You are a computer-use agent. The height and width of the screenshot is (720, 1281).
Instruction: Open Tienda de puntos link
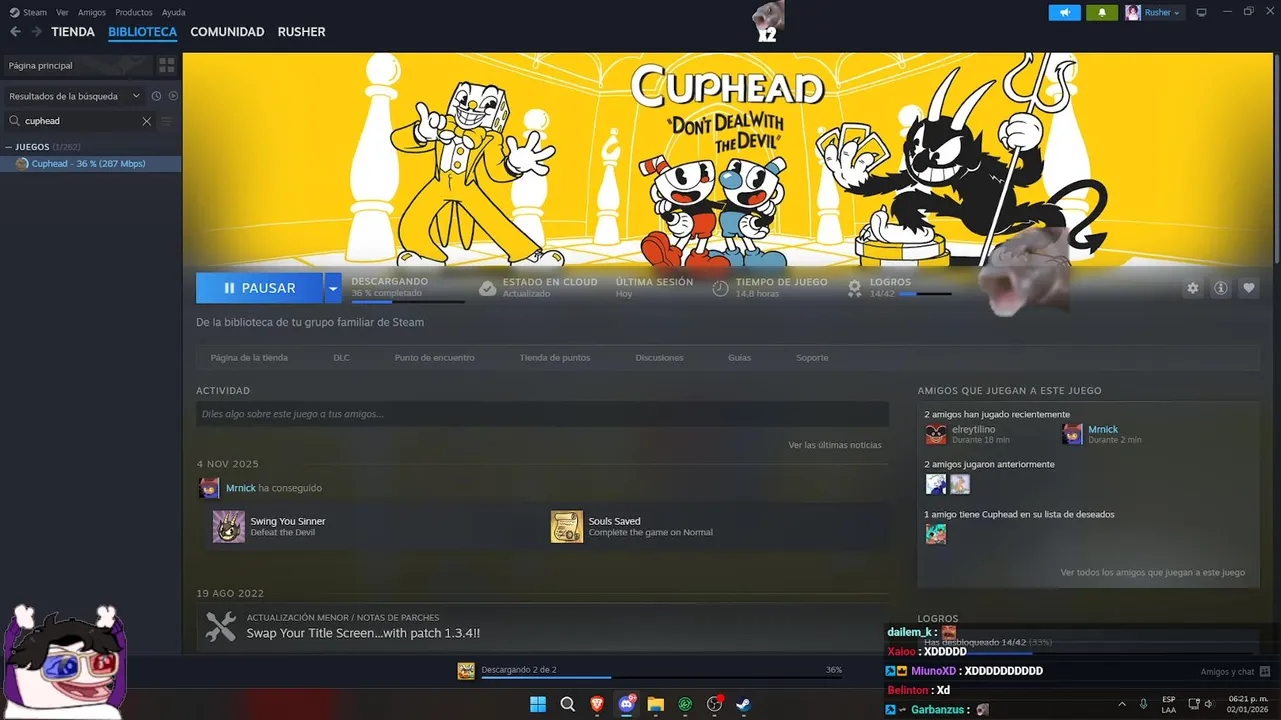tap(555, 358)
